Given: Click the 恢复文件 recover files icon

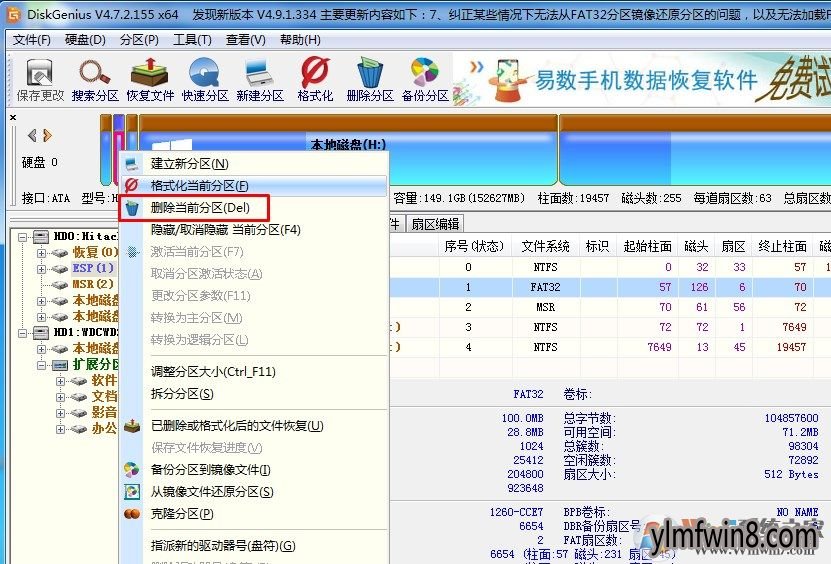Looking at the screenshot, I should [150, 78].
